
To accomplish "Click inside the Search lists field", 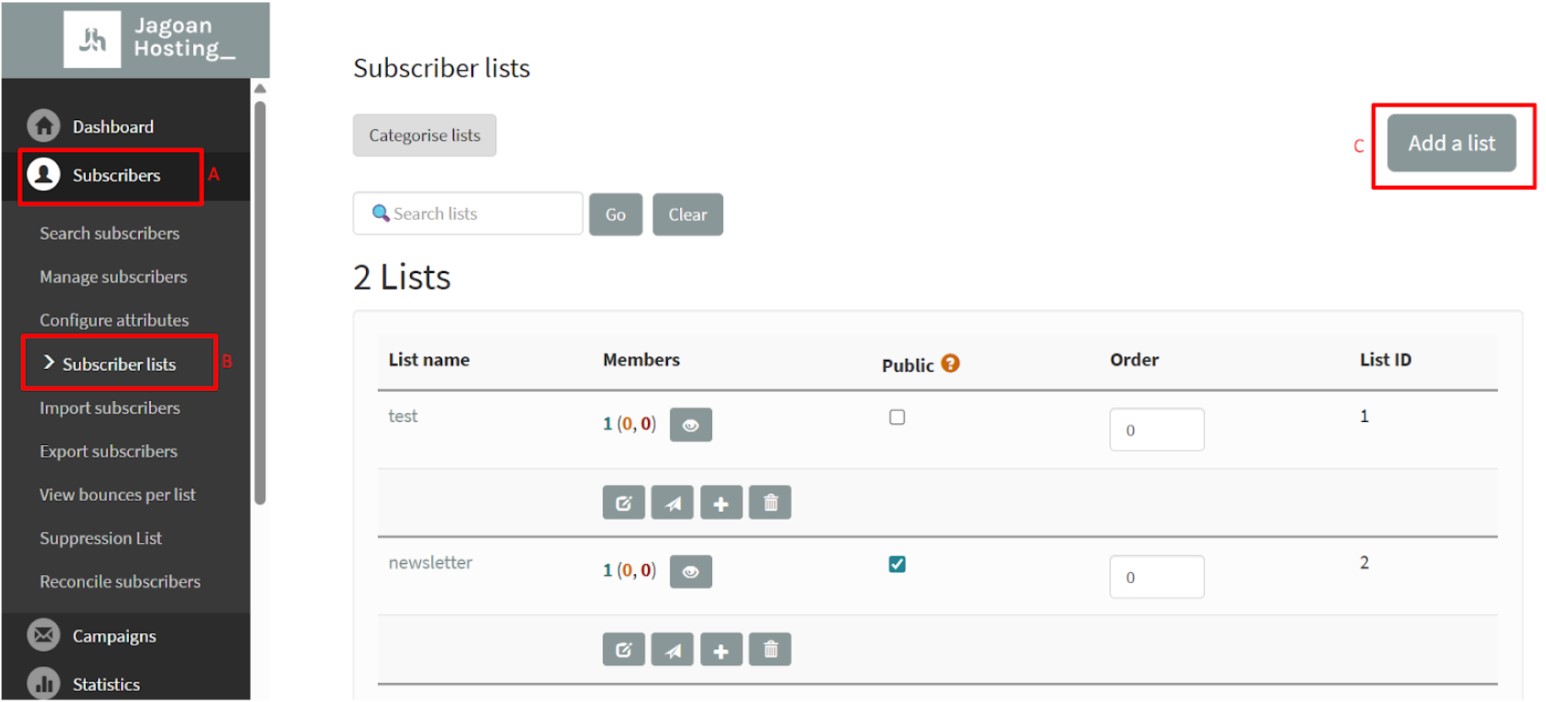I will click(467, 213).
